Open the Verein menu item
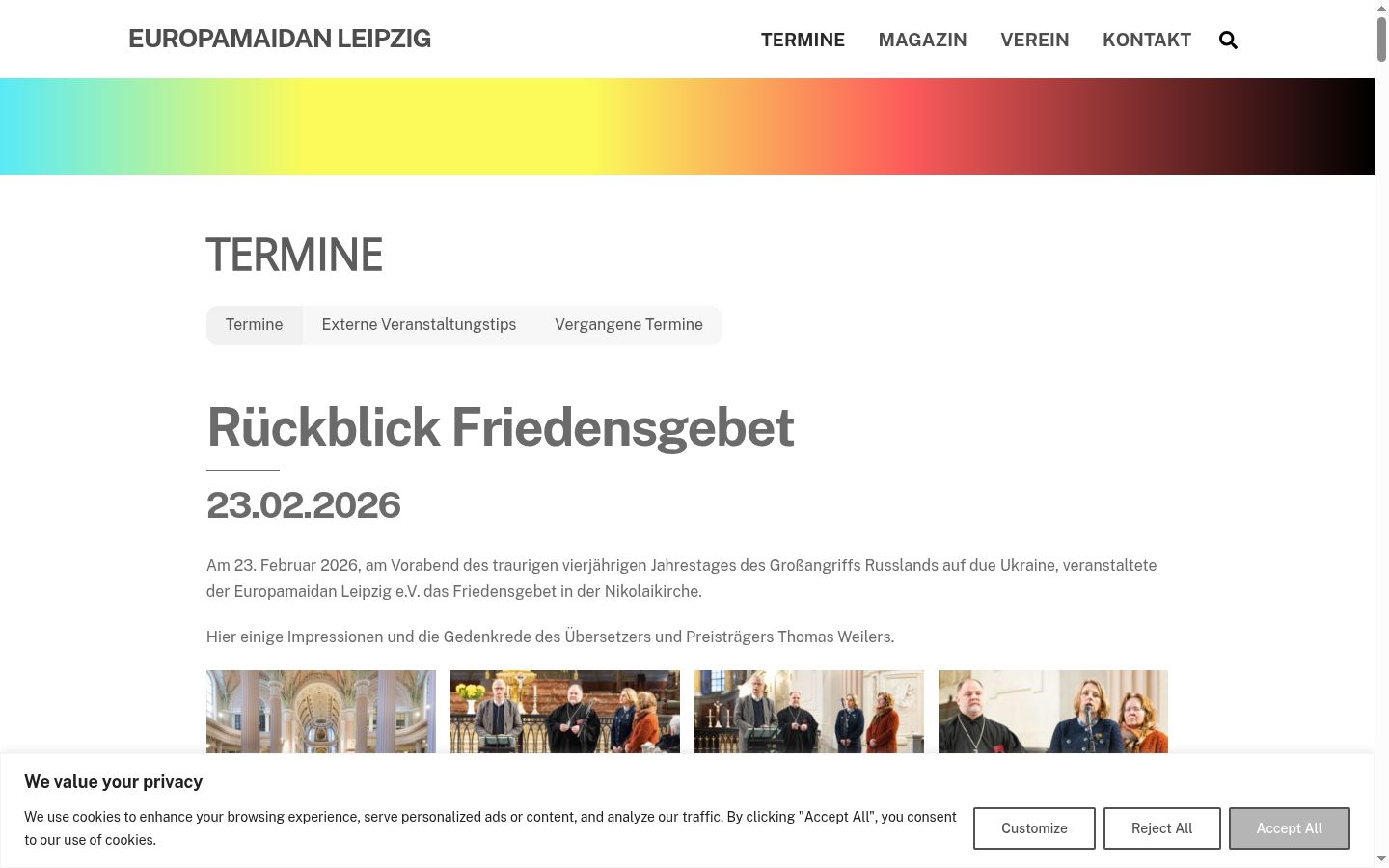The image size is (1389, 868). pos(1034,40)
